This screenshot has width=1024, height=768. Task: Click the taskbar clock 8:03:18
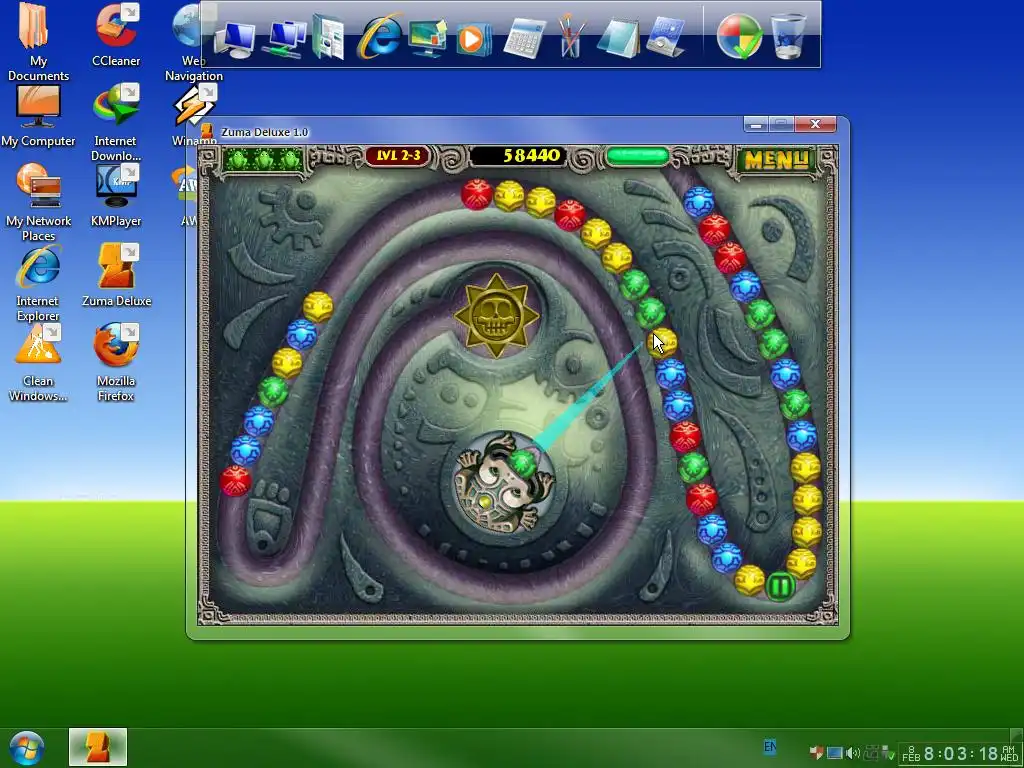pyautogui.click(x=961, y=754)
